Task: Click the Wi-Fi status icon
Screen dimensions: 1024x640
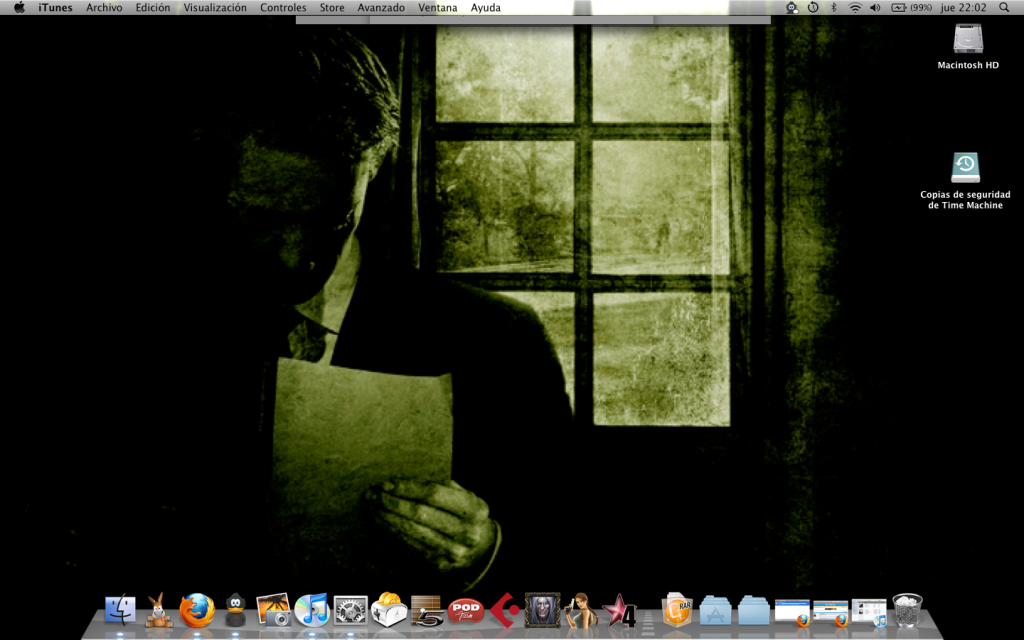Action: pos(855,7)
